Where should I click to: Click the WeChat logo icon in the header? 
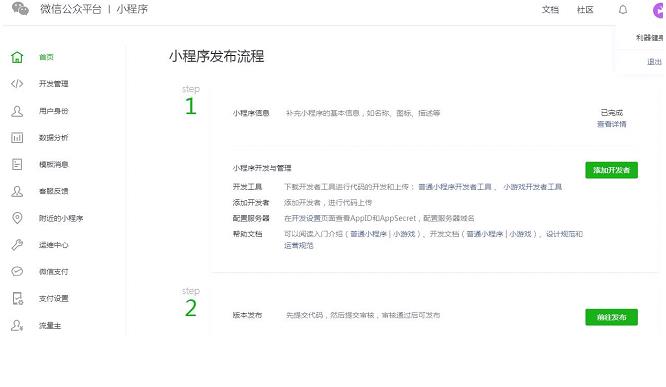[20, 8]
